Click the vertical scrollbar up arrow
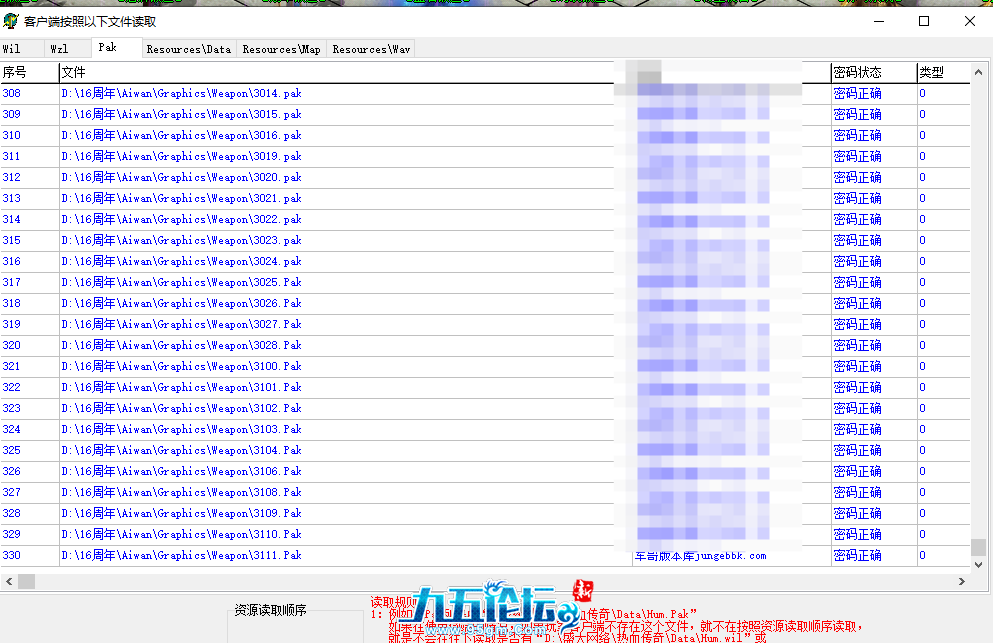The height and width of the screenshot is (643, 993). pos(978,72)
